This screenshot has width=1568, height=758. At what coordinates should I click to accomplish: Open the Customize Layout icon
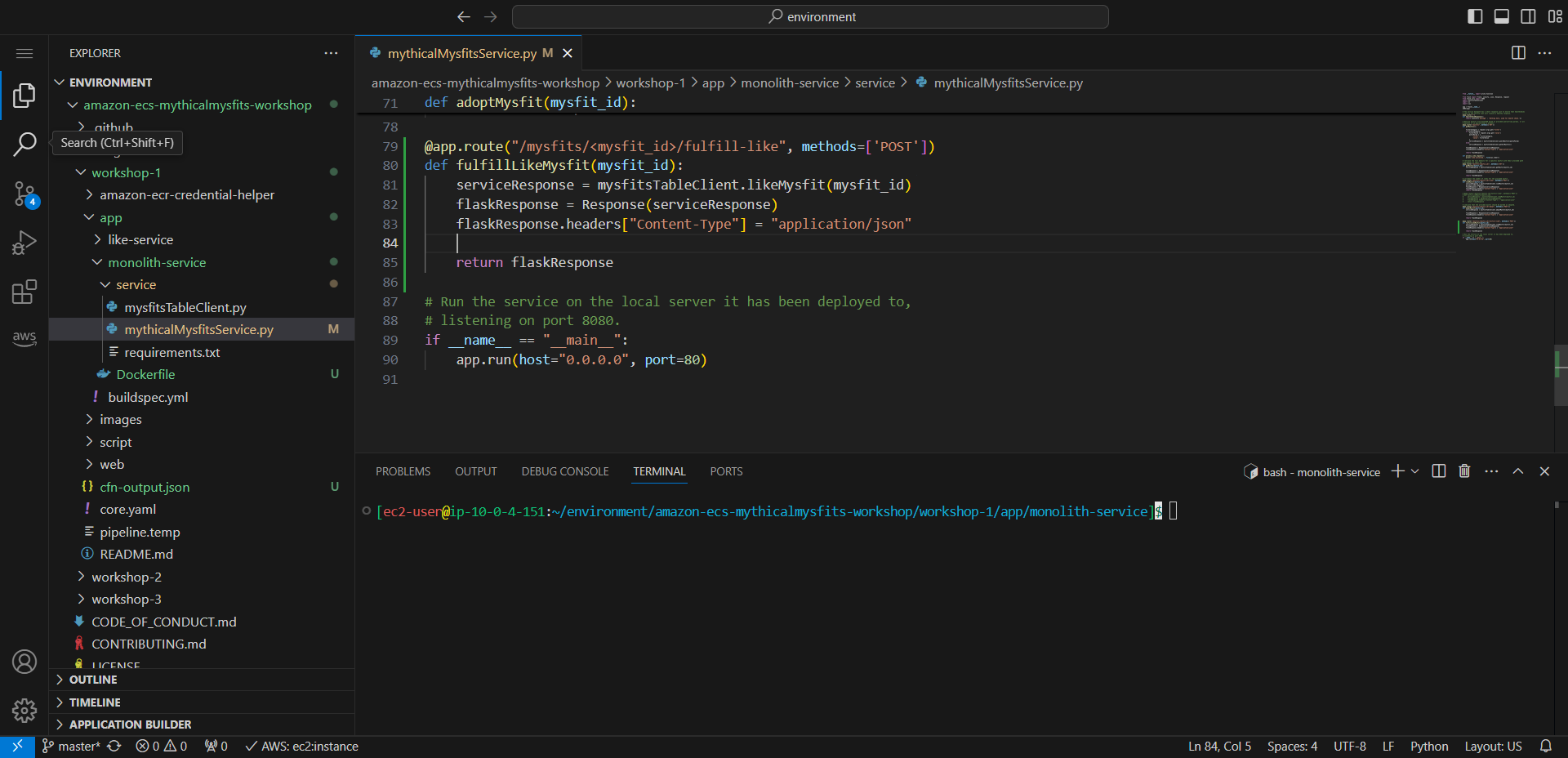tap(1555, 16)
